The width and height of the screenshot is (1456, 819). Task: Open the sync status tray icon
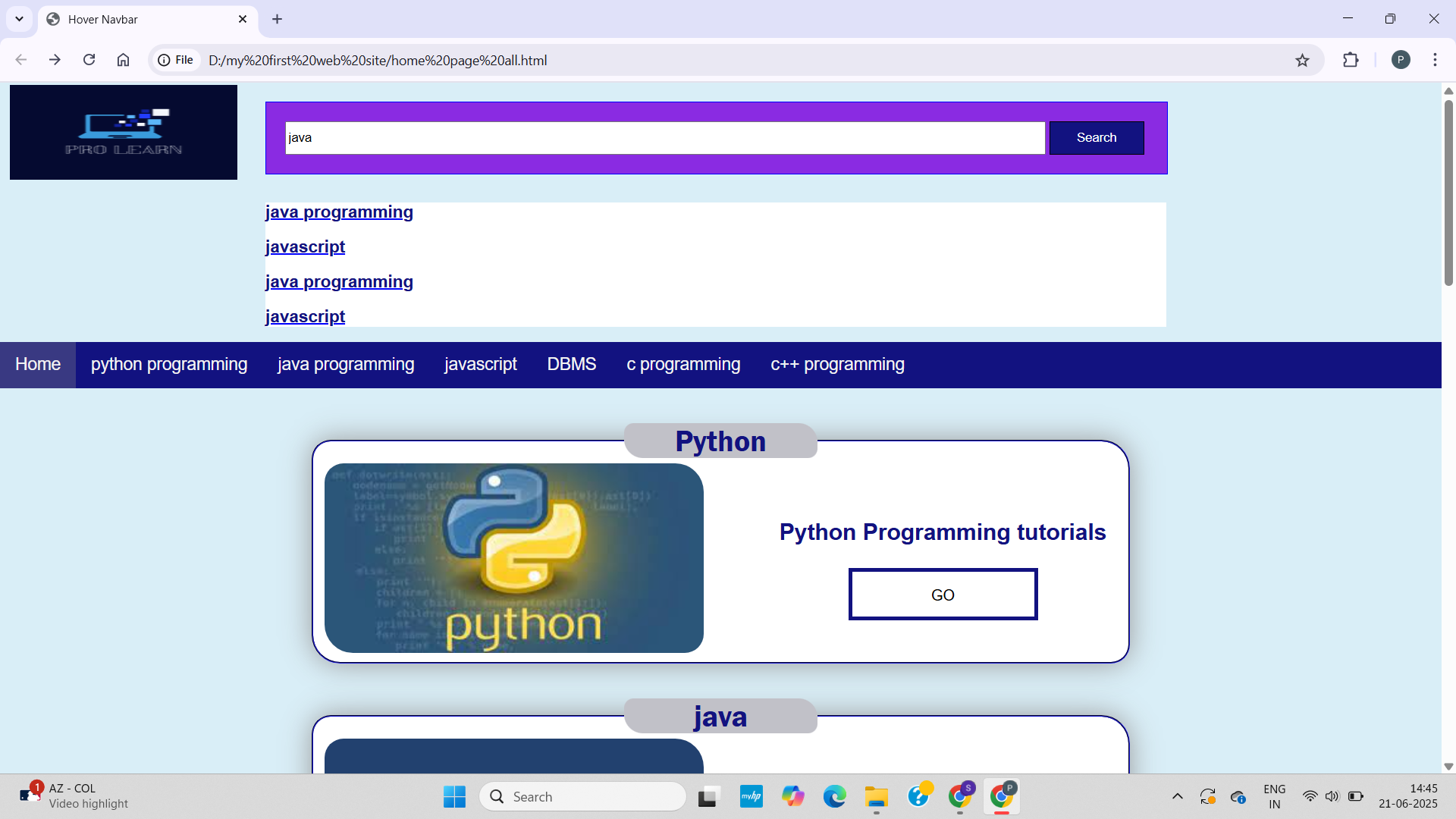click(x=1207, y=796)
